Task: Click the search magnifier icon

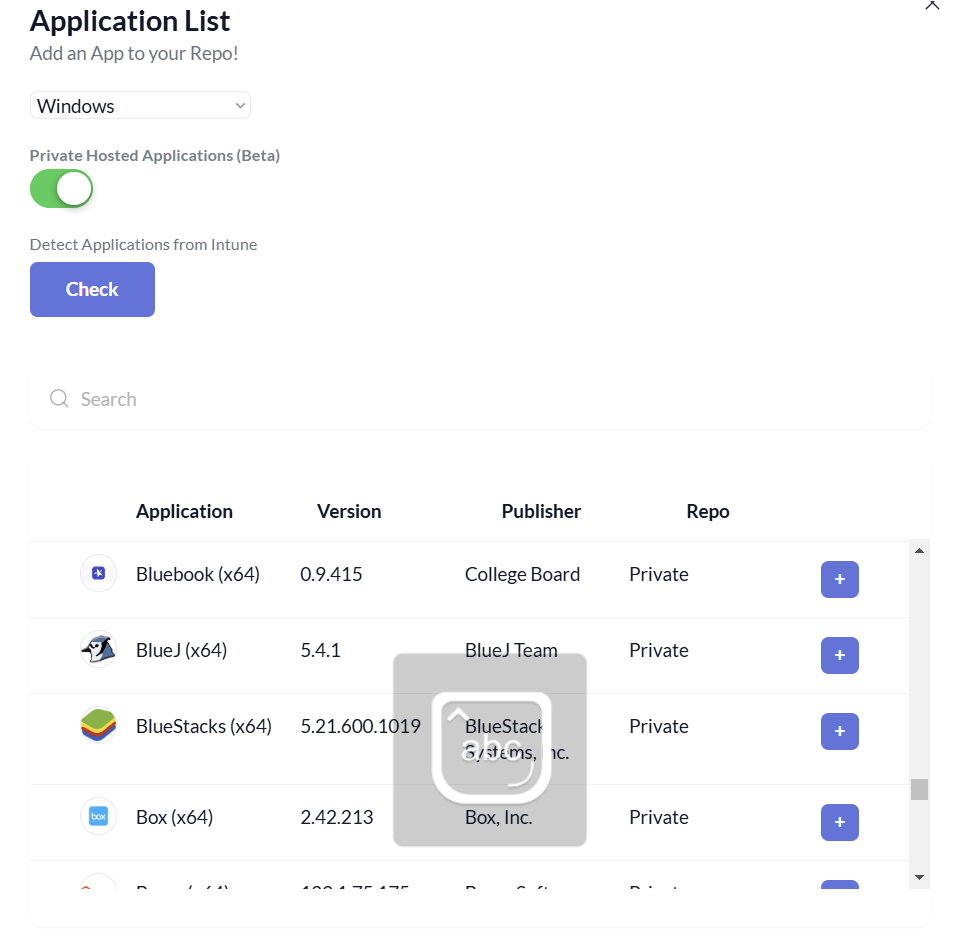Action: tap(59, 399)
